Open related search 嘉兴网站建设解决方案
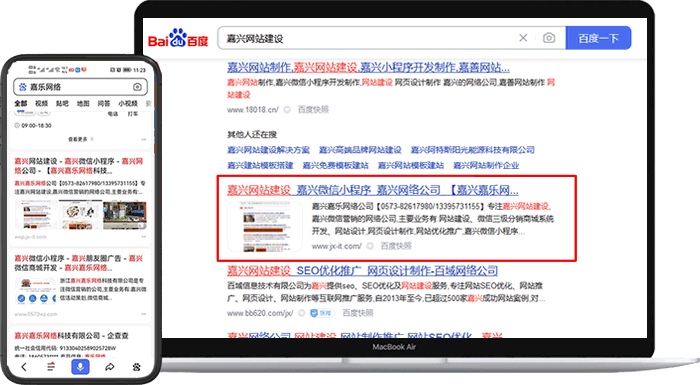Screen dimensions: 700x385 click(x=268, y=150)
